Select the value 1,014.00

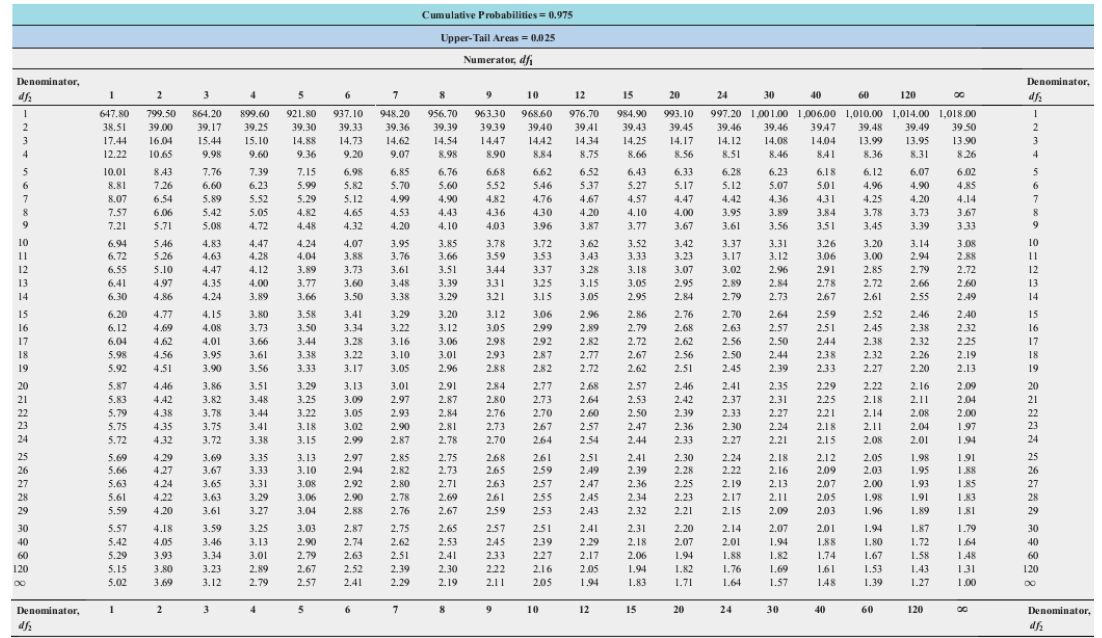tap(911, 114)
